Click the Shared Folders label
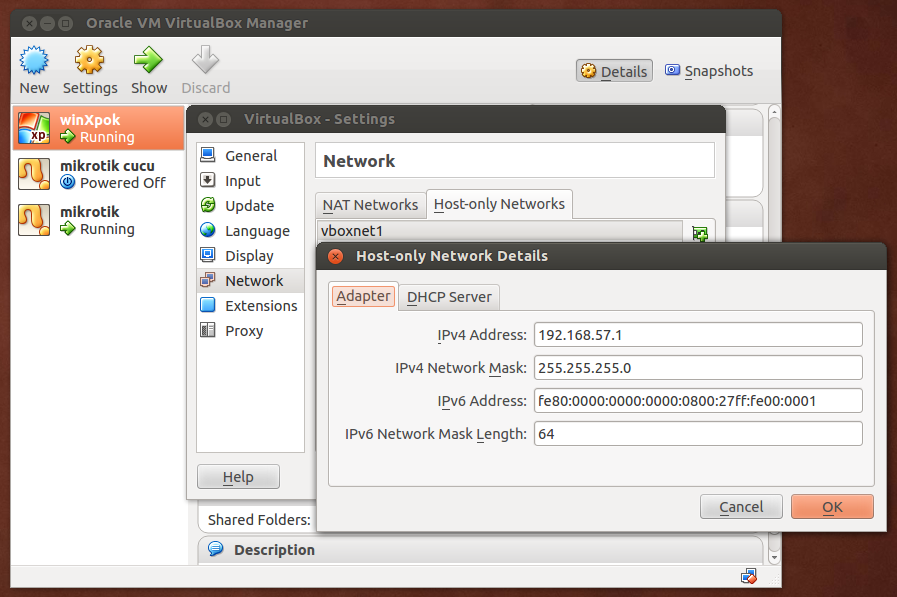Screen dimensions: 897x597 point(259,519)
